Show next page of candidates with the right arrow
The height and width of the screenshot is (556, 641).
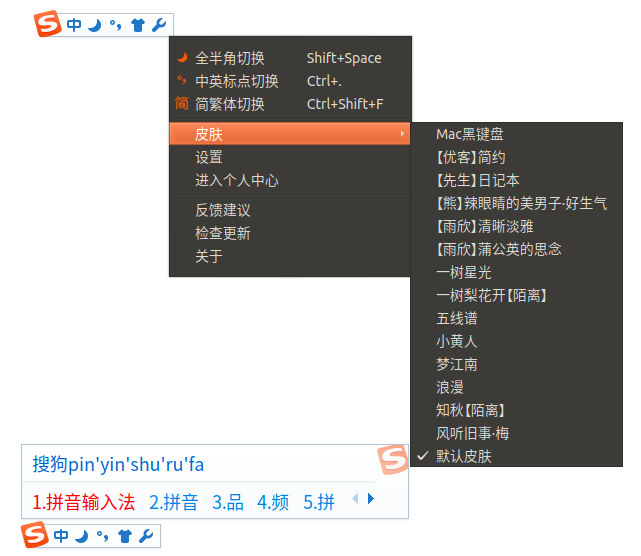click(x=371, y=499)
